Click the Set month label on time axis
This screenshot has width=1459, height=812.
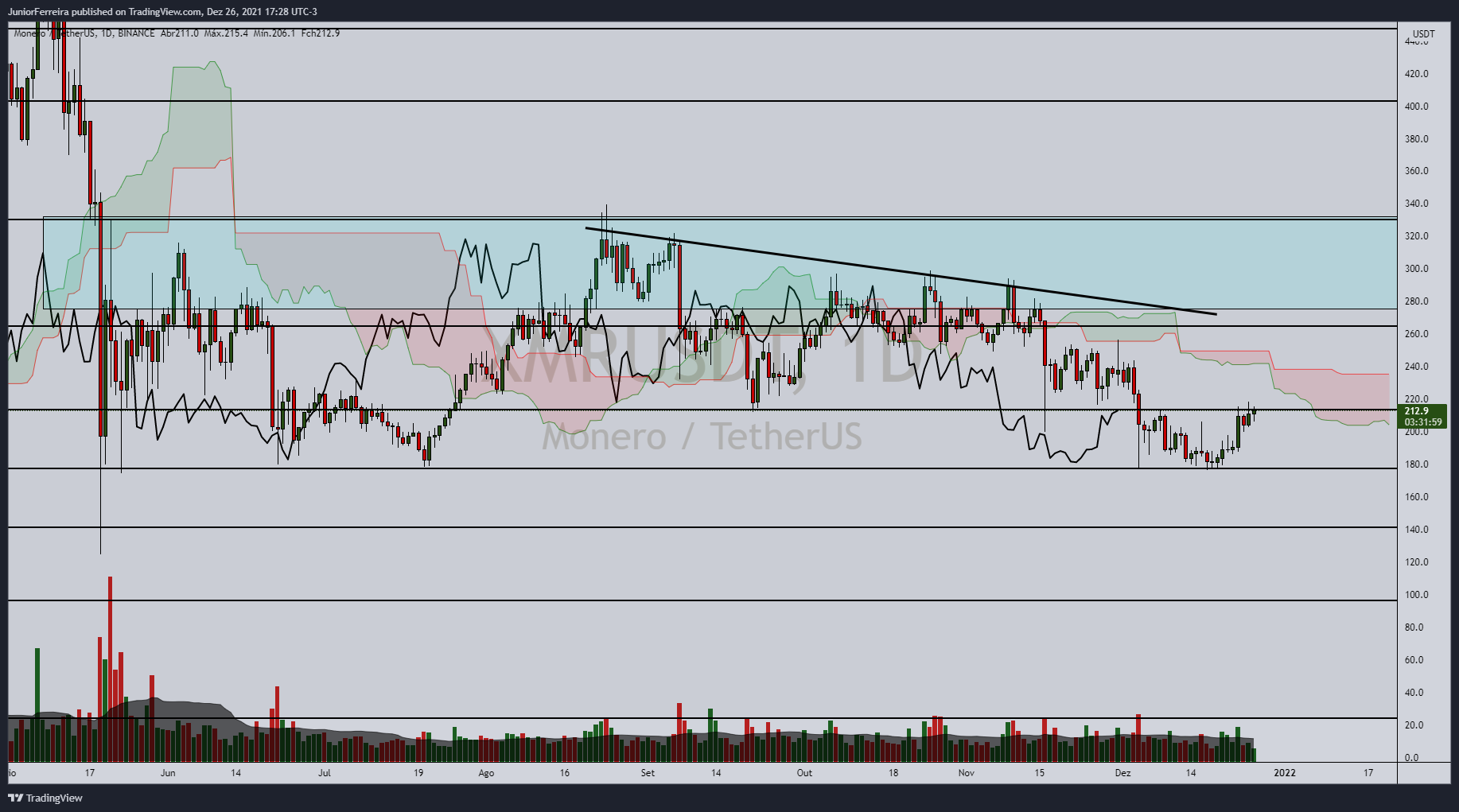click(x=648, y=773)
